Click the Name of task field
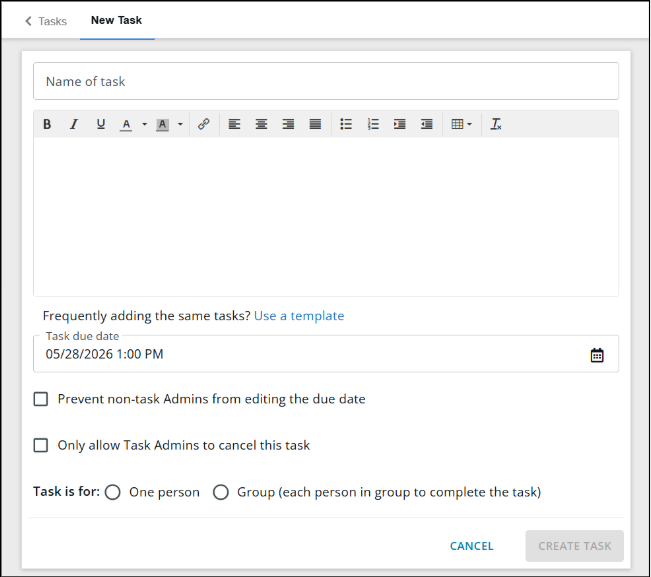The width and height of the screenshot is (651, 577). pyautogui.click(x=326, y=81)
